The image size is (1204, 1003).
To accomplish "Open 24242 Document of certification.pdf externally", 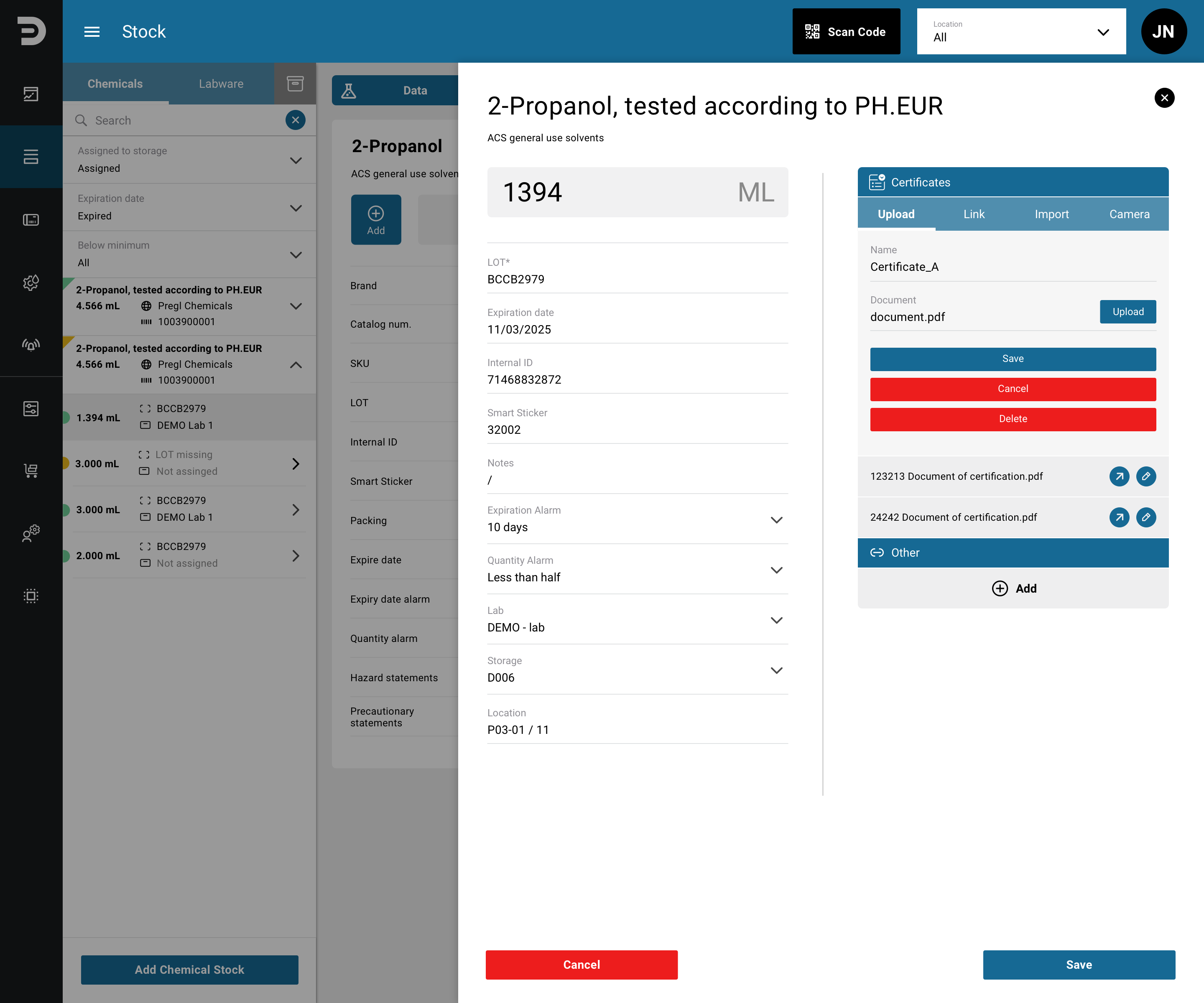I will pos(1119,517).
